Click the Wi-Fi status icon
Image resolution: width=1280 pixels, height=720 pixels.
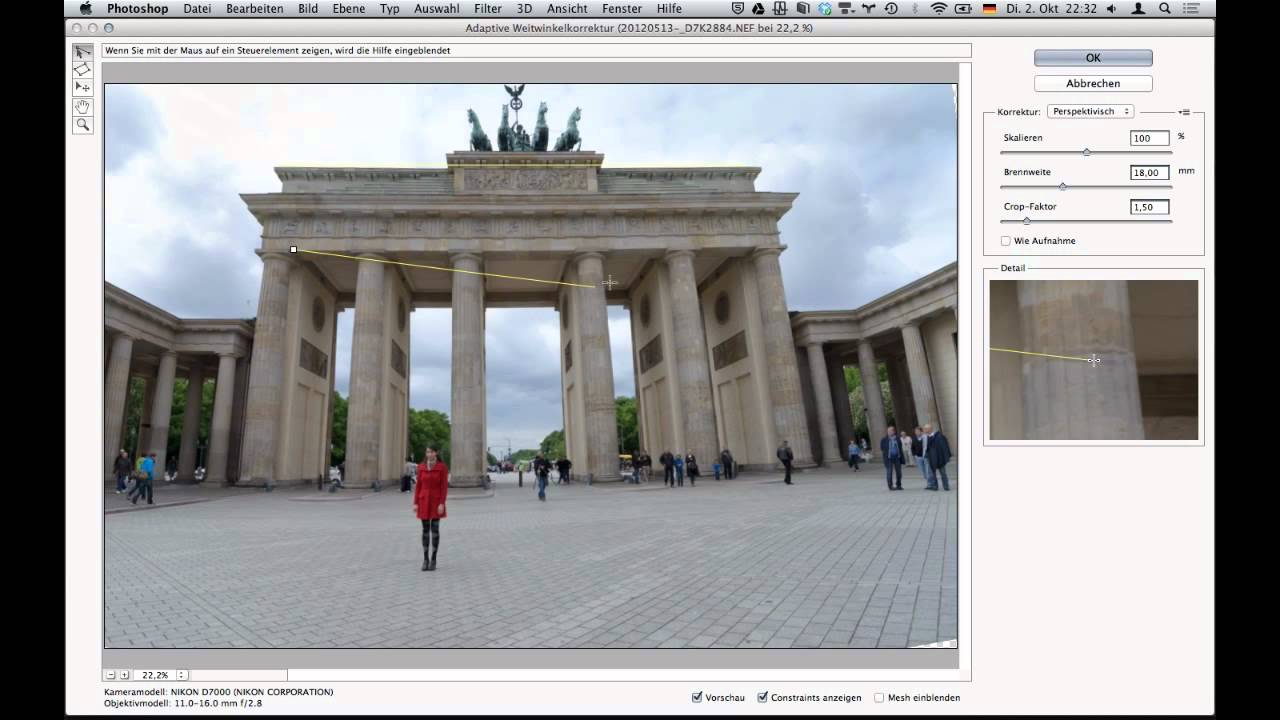click(938, 8)
